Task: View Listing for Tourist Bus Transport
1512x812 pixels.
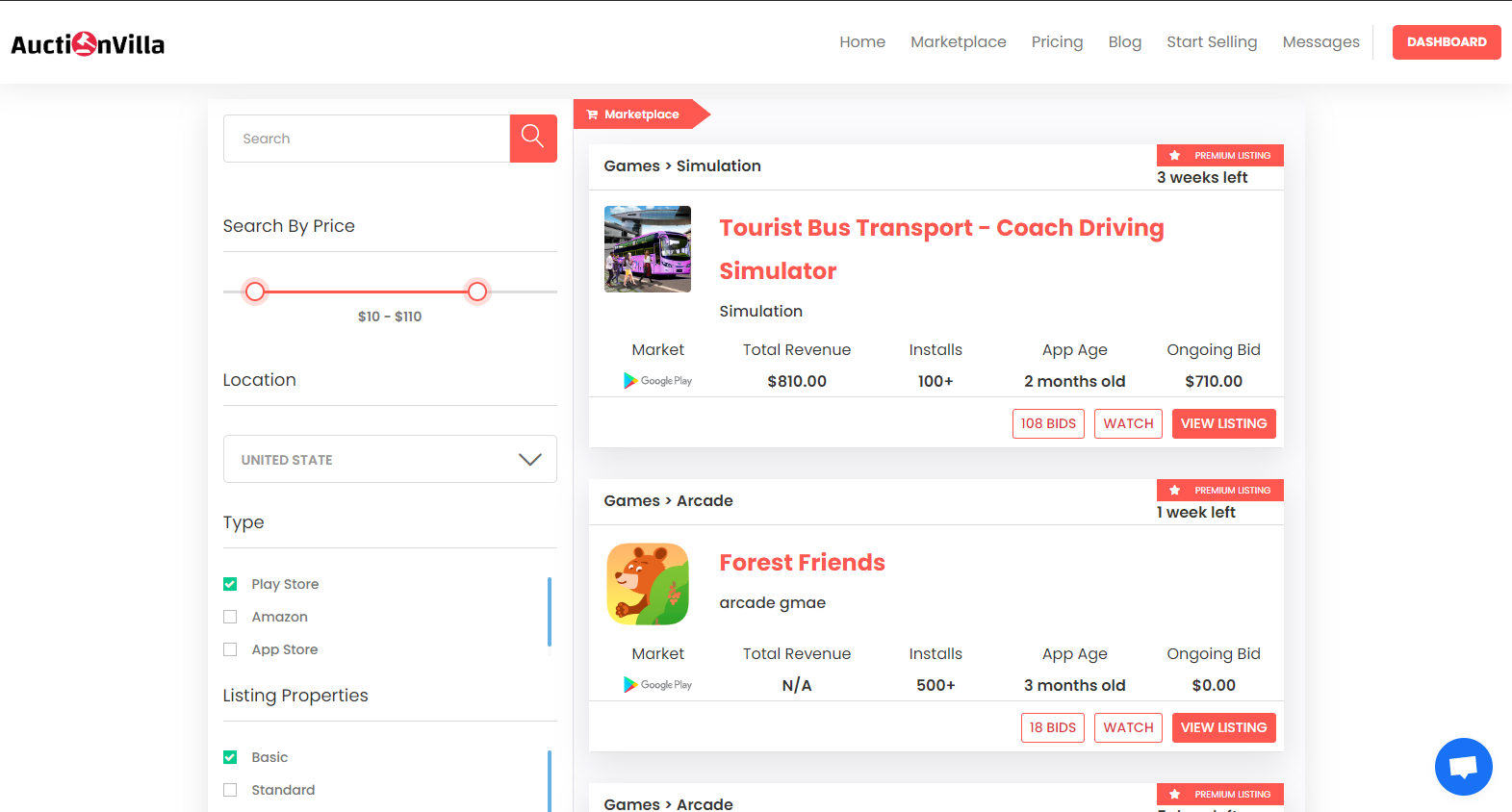Action: point(1223,424)
